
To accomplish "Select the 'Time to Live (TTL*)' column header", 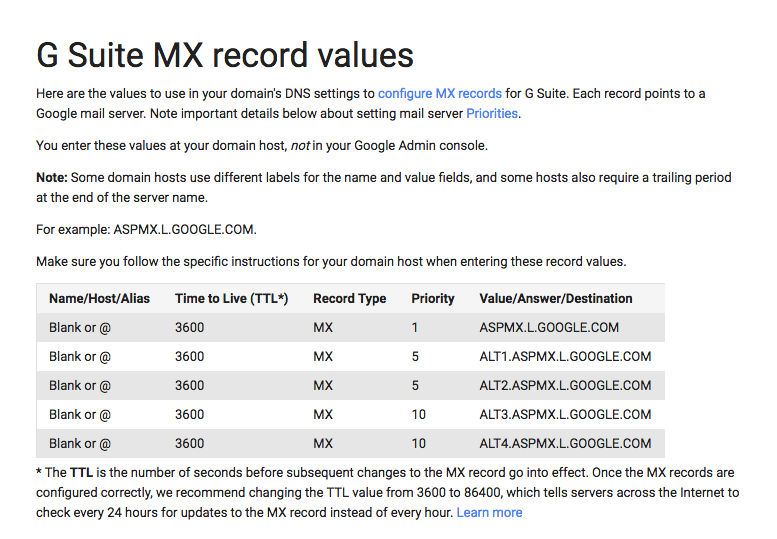I will 231,298.
